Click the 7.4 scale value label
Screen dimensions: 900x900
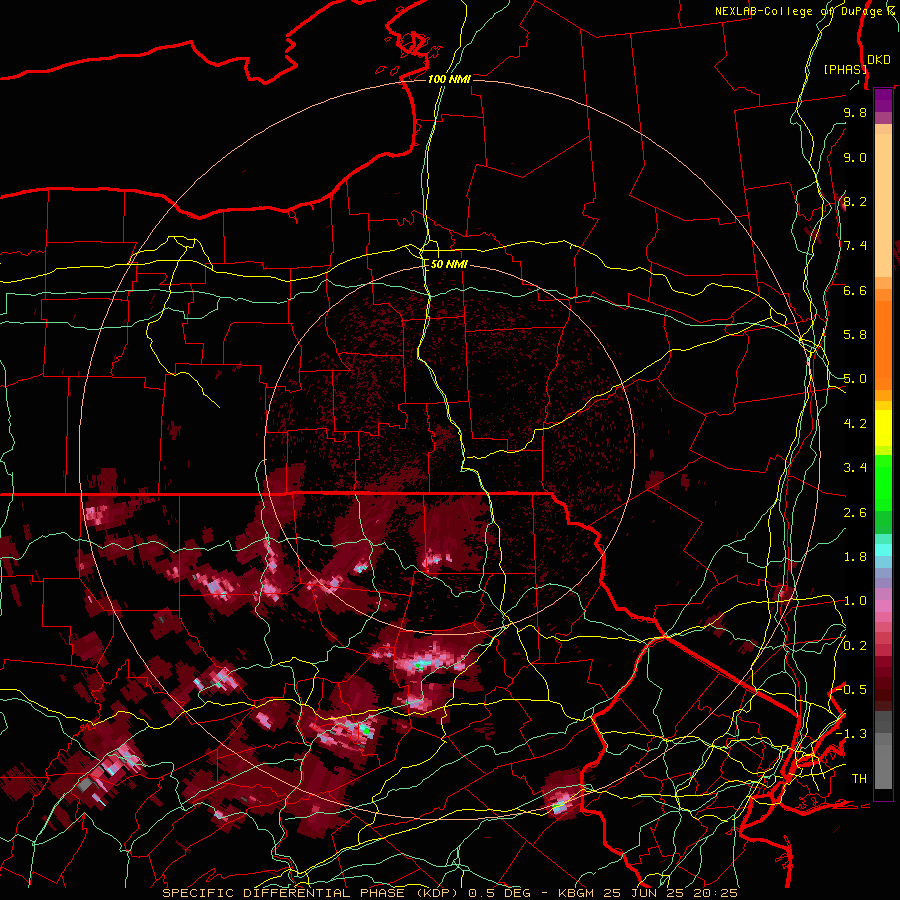(x=855, y=246)
